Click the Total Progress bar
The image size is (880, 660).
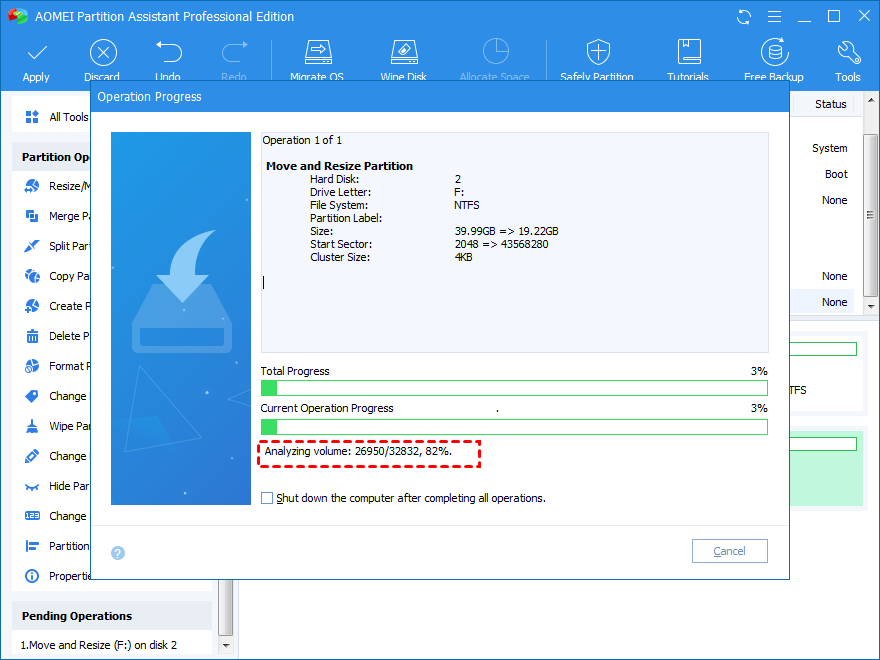(514, 388)
